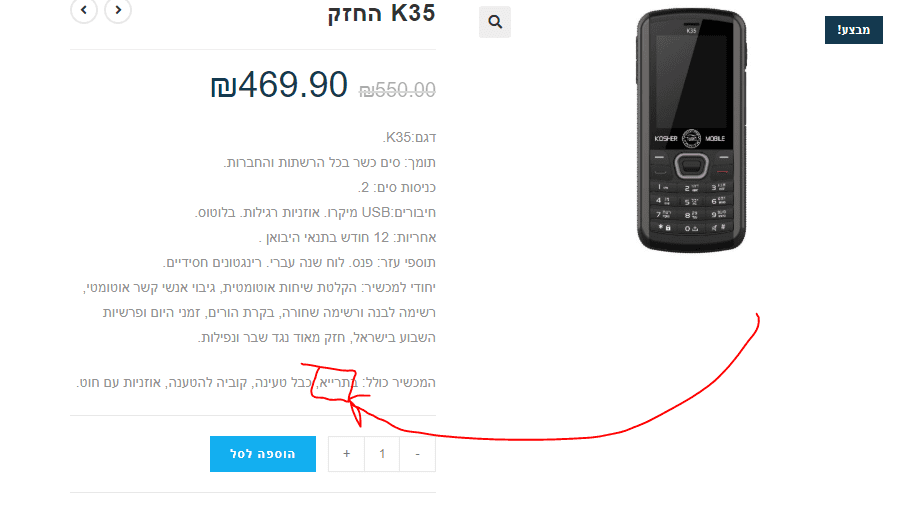
Task: Decrease quantity with the minus button
Action: pyautogui.click(x=418, y=454)
